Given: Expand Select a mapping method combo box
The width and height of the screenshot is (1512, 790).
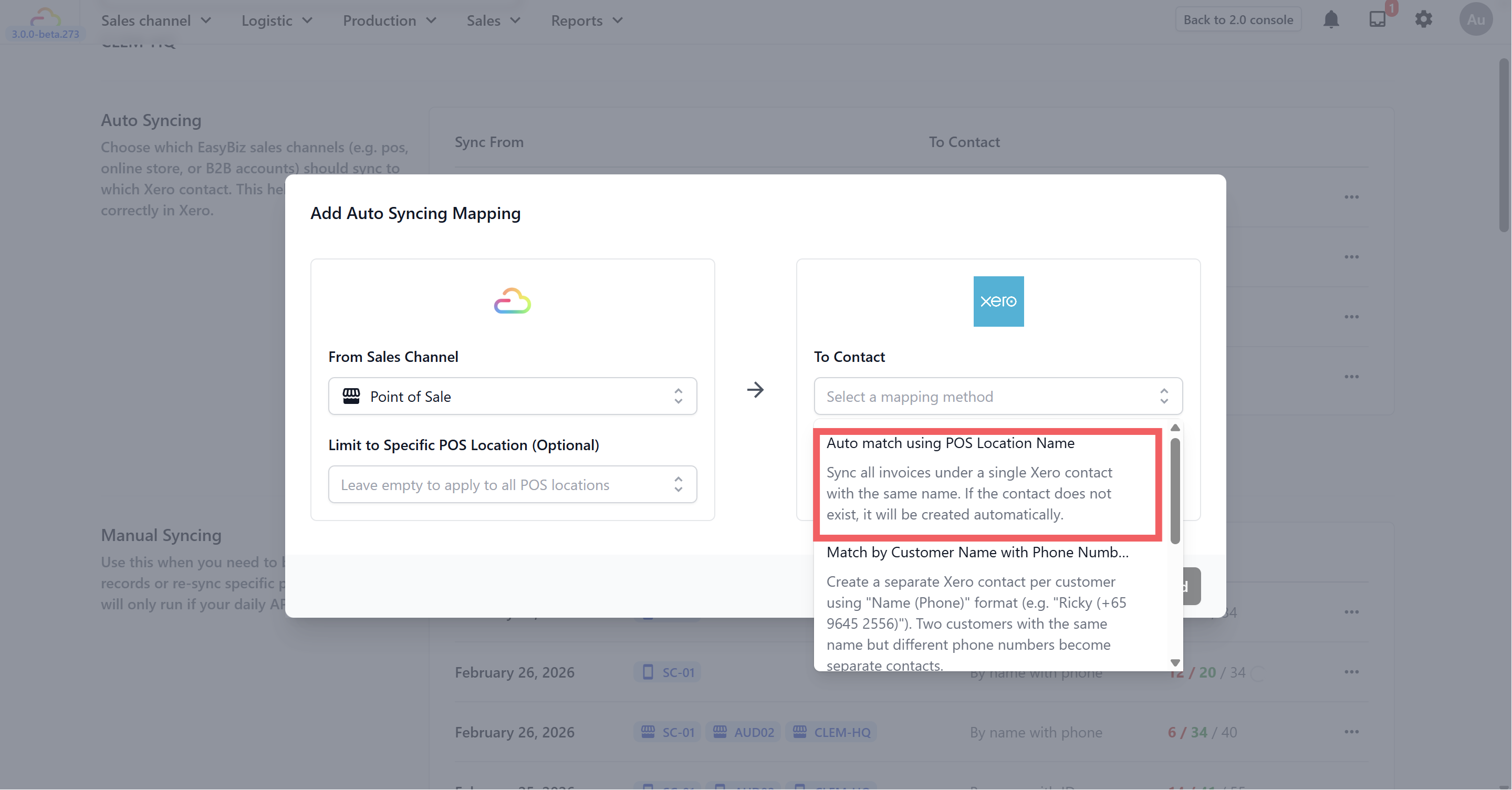Looking at the screenshot, I should pyautogui.click(x=997, y=396).
